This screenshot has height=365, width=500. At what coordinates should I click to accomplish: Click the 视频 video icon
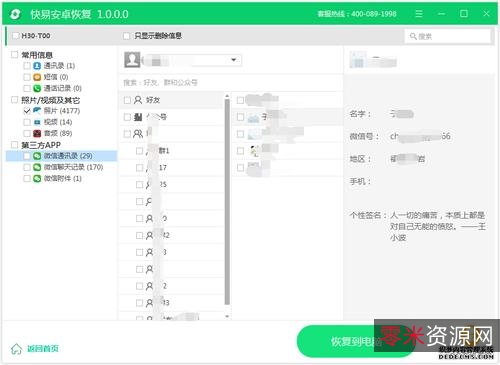(x=37, y=122)
